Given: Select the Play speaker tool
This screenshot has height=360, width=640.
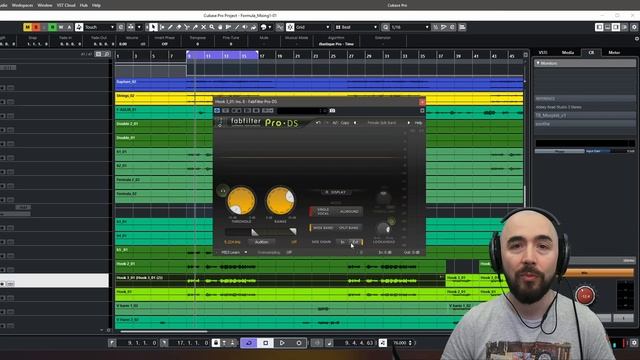Looking at the screenshot, I should pyautogui.click(x=245, y=27).
